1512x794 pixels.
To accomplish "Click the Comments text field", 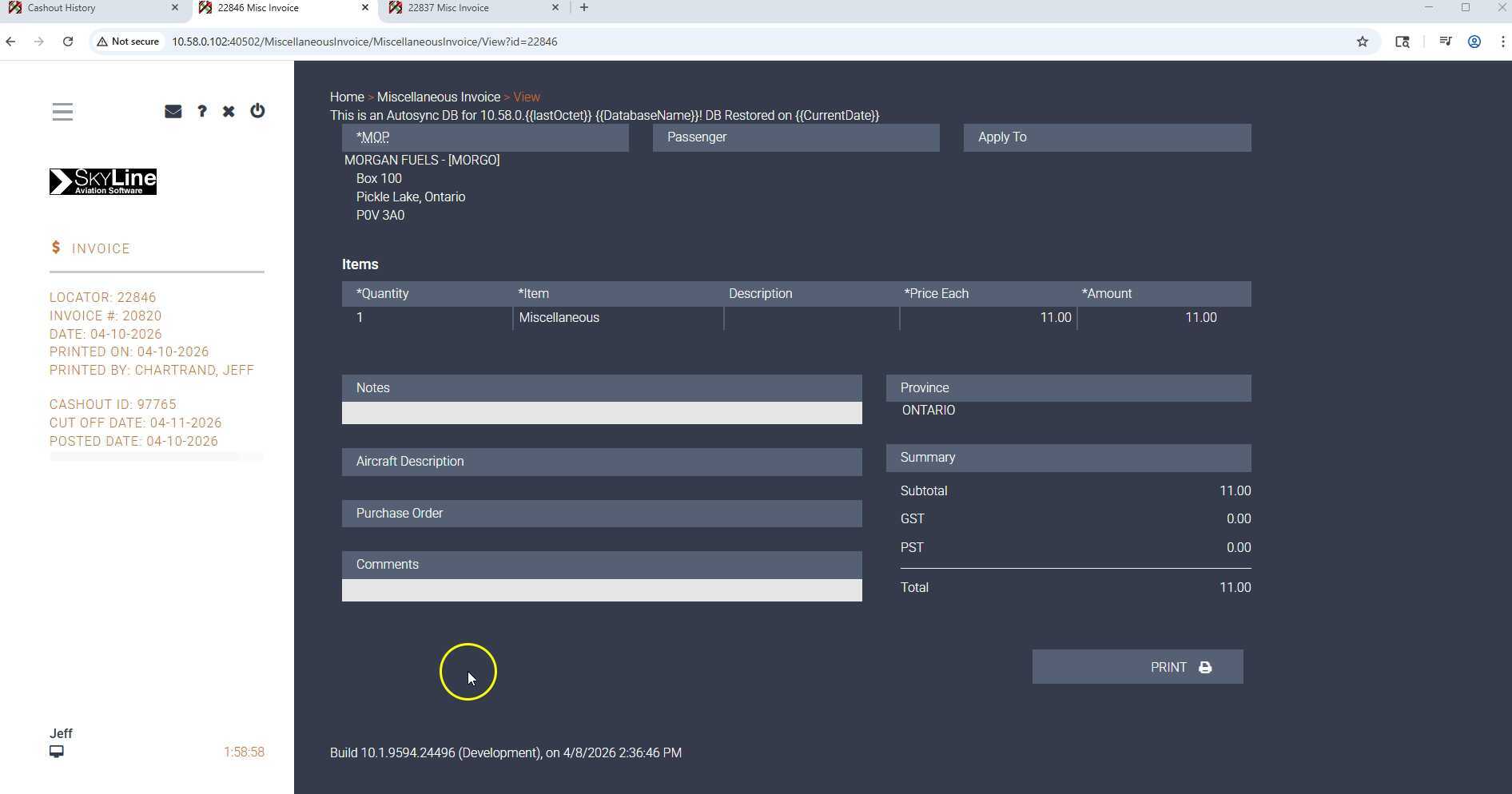I will pos(601,590).
